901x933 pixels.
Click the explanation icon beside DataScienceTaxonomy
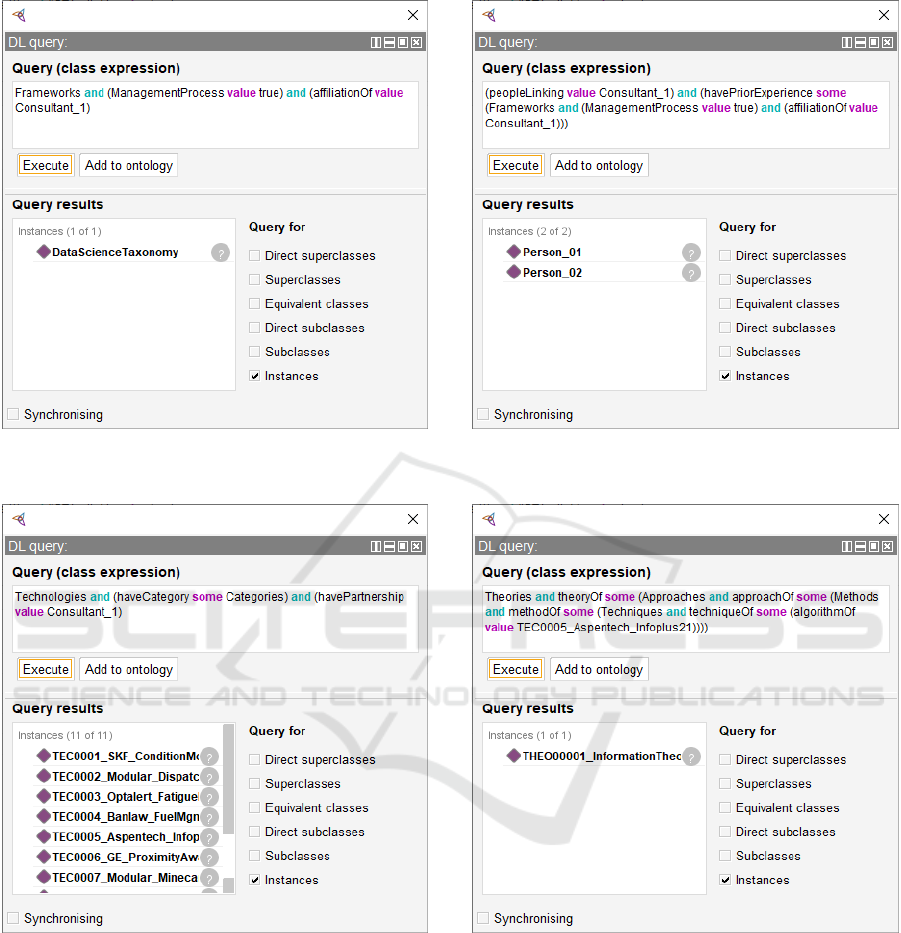click(220, 253)
